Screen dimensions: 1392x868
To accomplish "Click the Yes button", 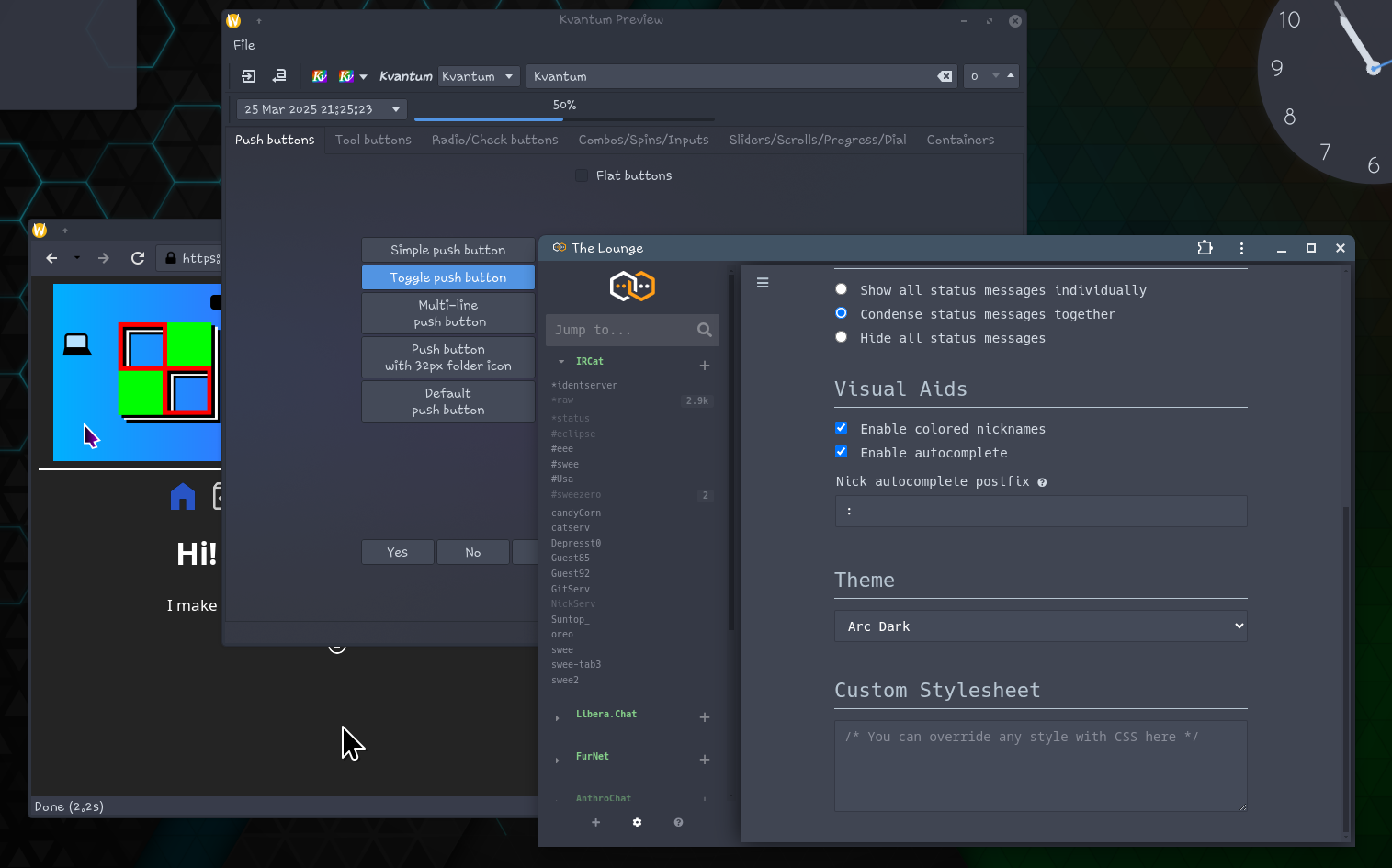I will (397, 552).
